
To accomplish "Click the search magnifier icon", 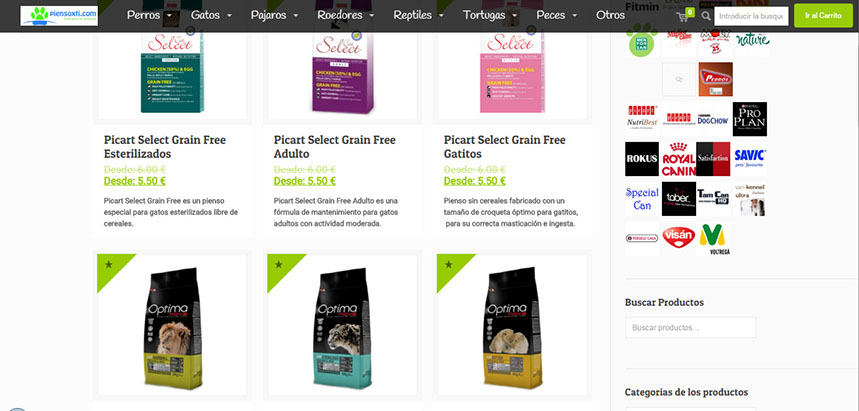I will point(706,16).
